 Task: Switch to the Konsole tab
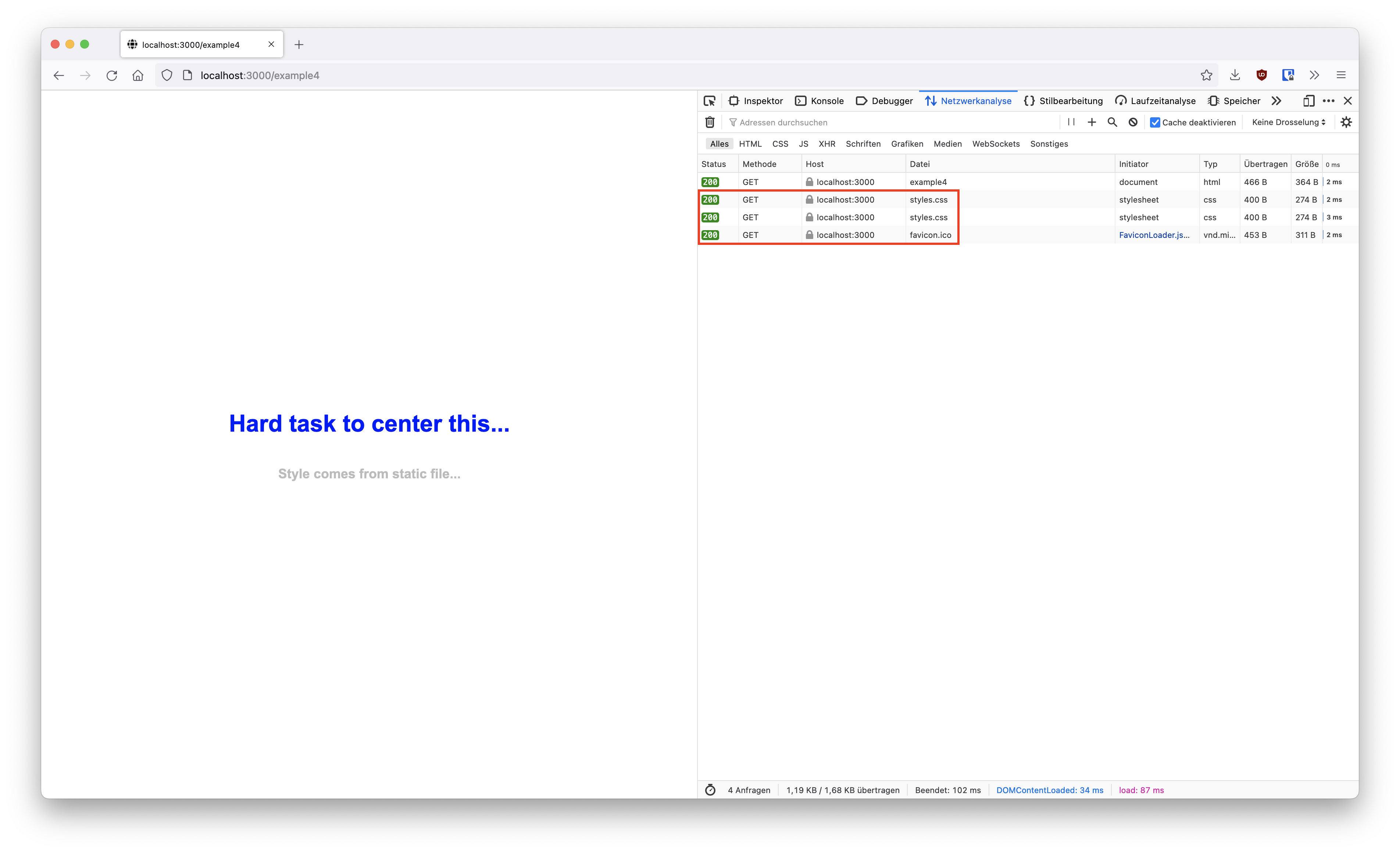tap(819, 101)
